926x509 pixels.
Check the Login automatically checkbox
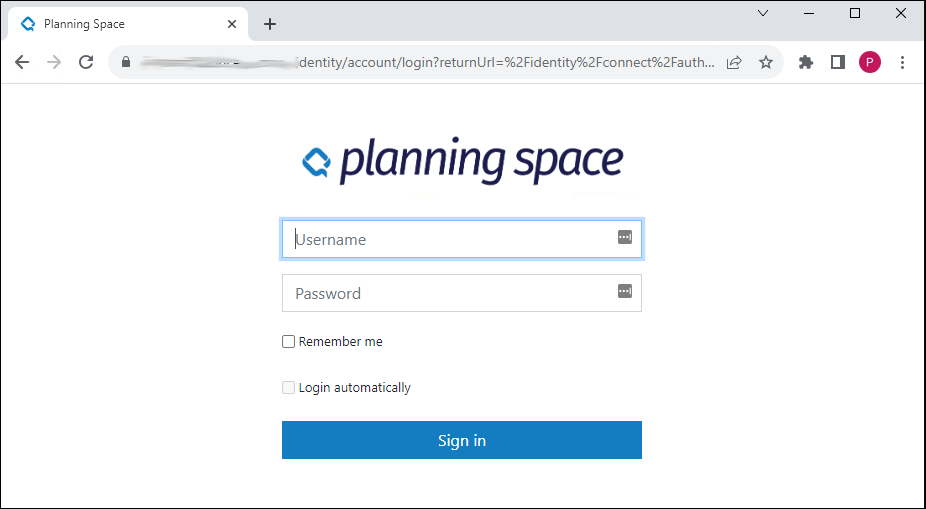(289, 388)
